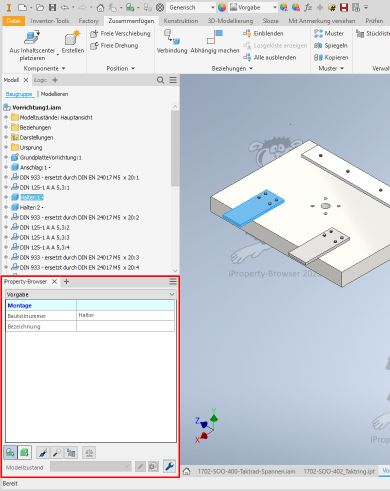Click Aus Inhaltscenter platzieren icon

pos(32,37)
